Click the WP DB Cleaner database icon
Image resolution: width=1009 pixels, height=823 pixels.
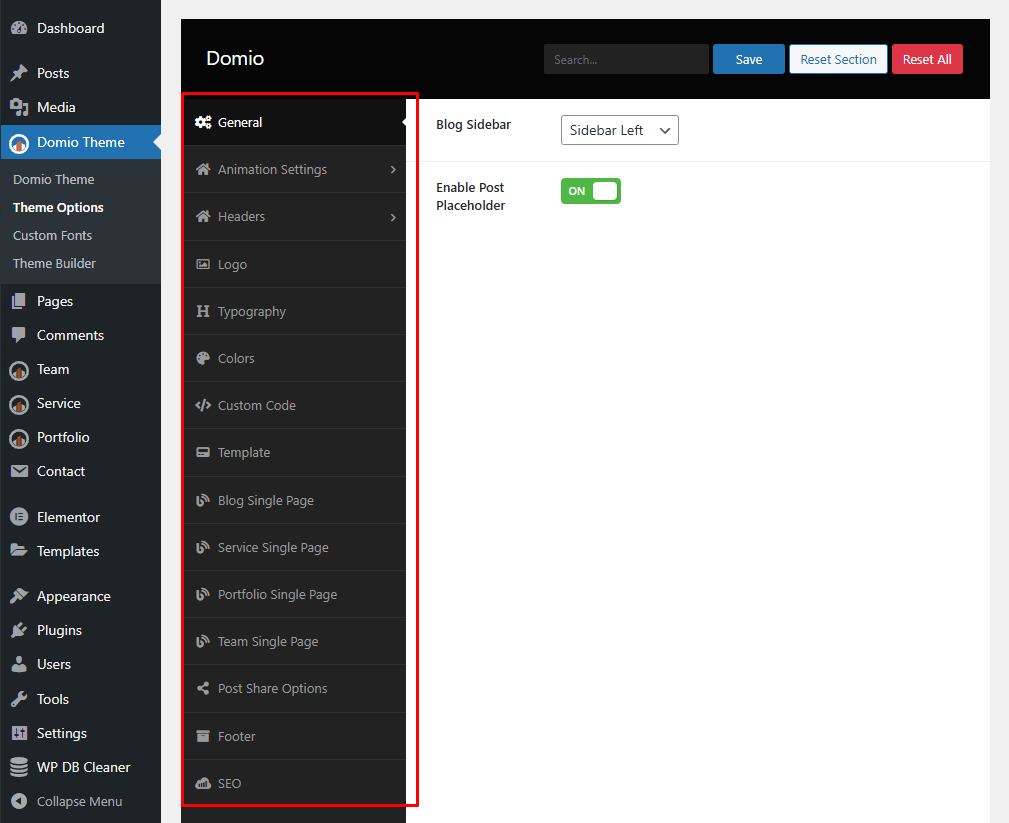click(x=19, y=767)
